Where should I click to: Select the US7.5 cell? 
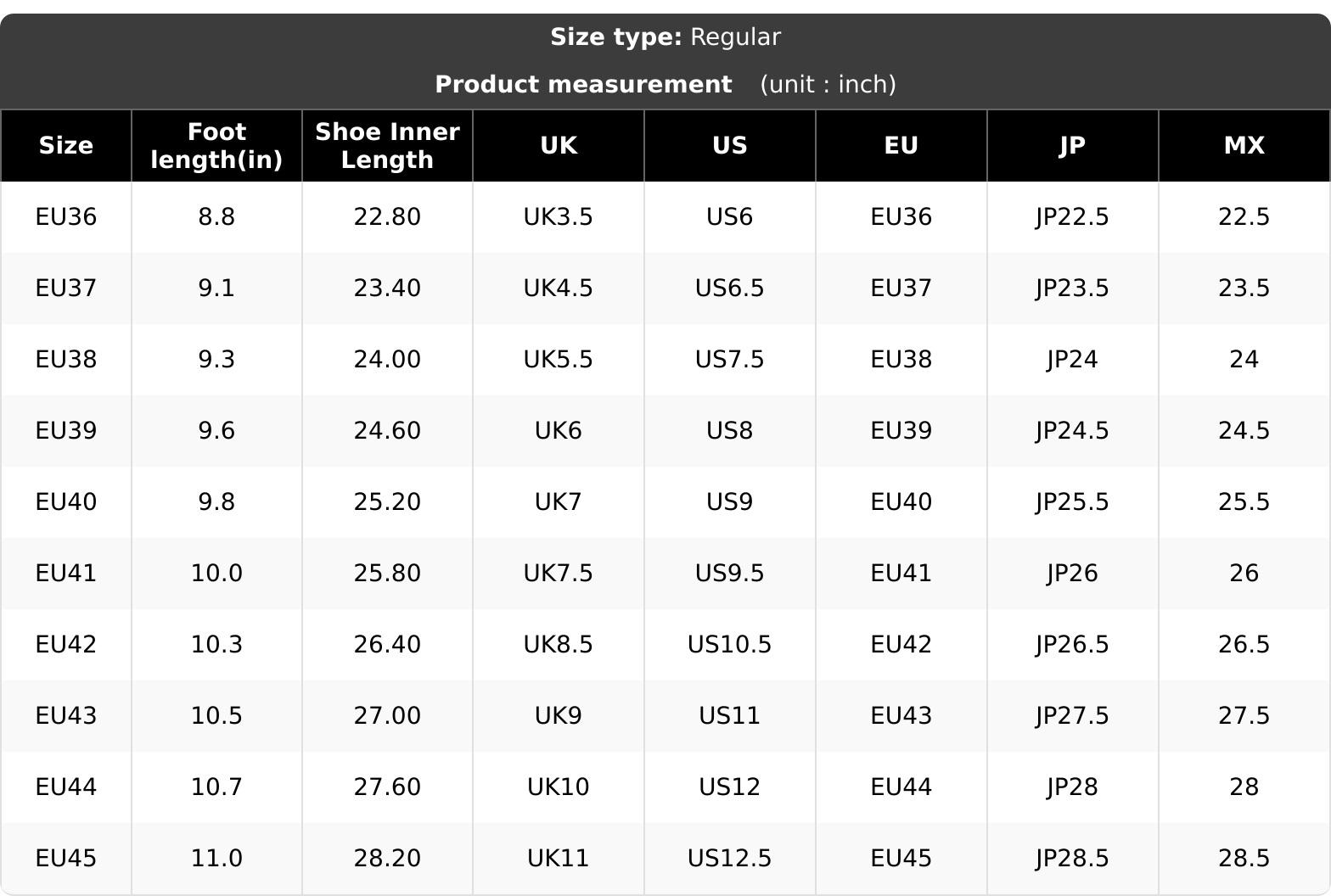tap(730, 360)
